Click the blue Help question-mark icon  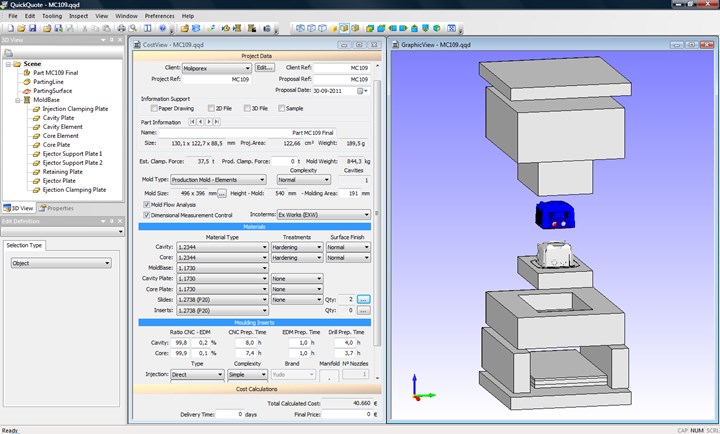[x=163, y=28]
